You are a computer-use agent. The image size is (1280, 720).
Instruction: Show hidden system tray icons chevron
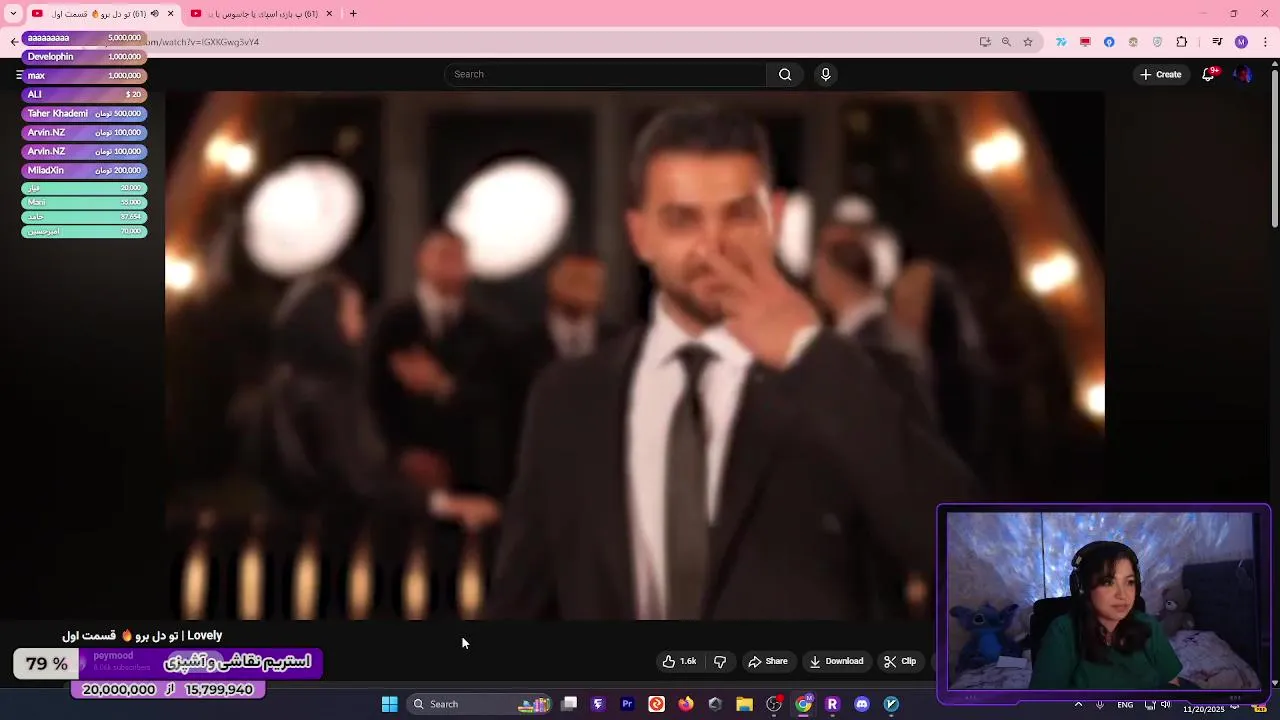pyautogui.click(x=1078, y=704)
